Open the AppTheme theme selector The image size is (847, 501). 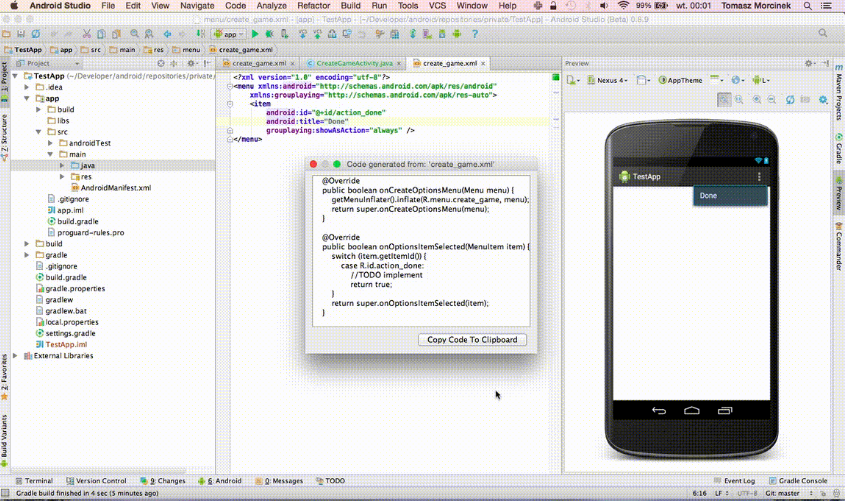pyautogui.click(x=680, y=80)
